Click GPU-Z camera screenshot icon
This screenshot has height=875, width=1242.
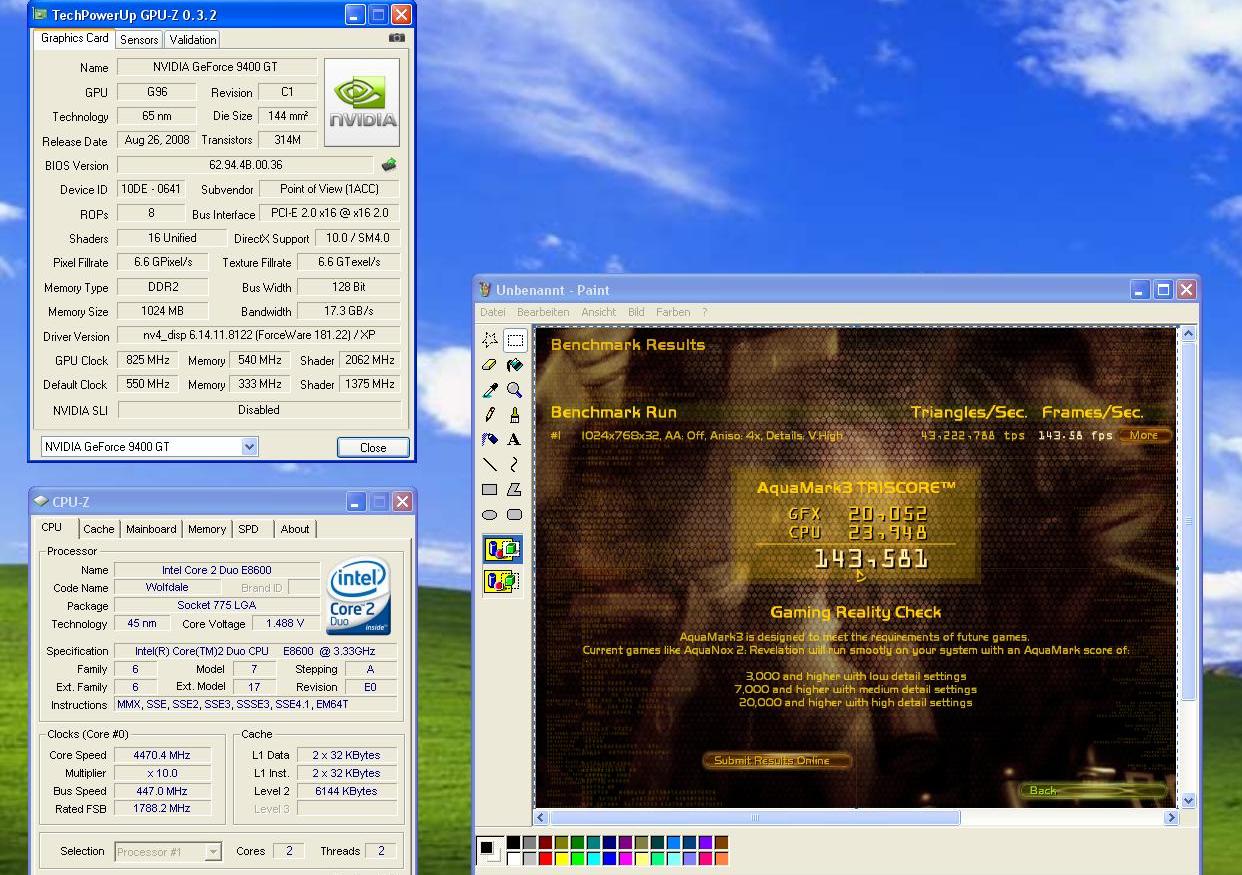pos(397,38)
